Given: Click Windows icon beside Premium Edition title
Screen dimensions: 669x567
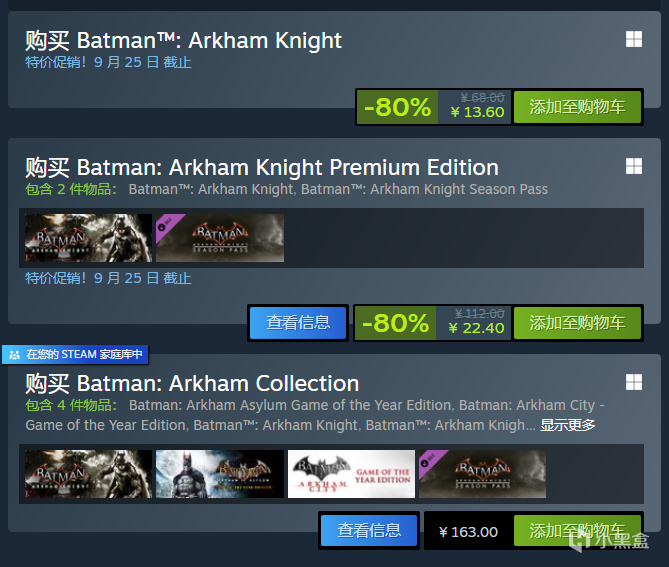Looking at the screenshot, I should coord(633,166).
